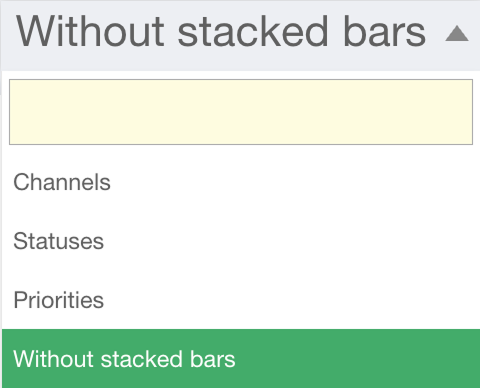Click the gray triangle icon in the header
Viewport: 480px width, 388px height.
pyautogui.click(x=457, y=34)
